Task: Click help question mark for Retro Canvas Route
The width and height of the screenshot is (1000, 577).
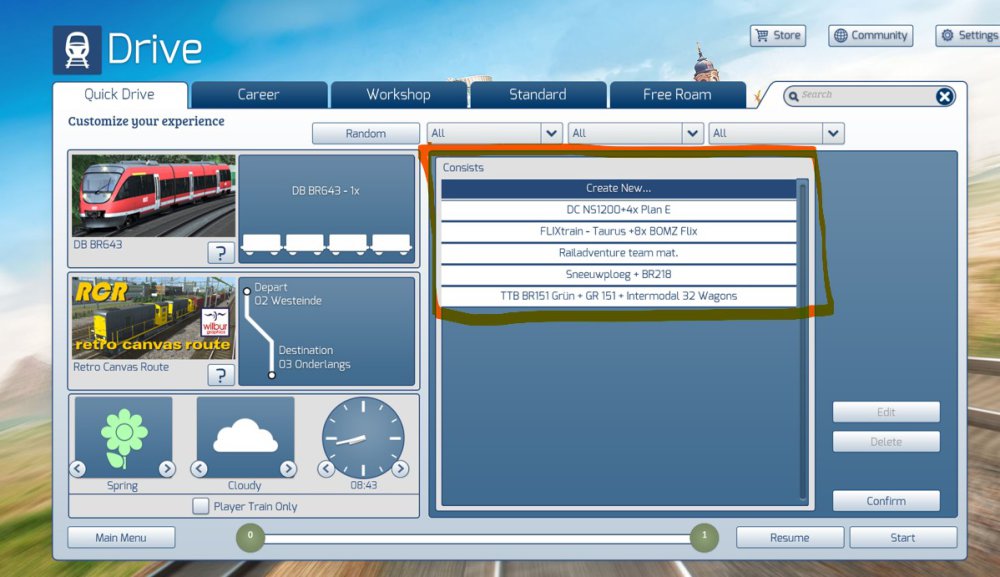Action: [221, 375]
